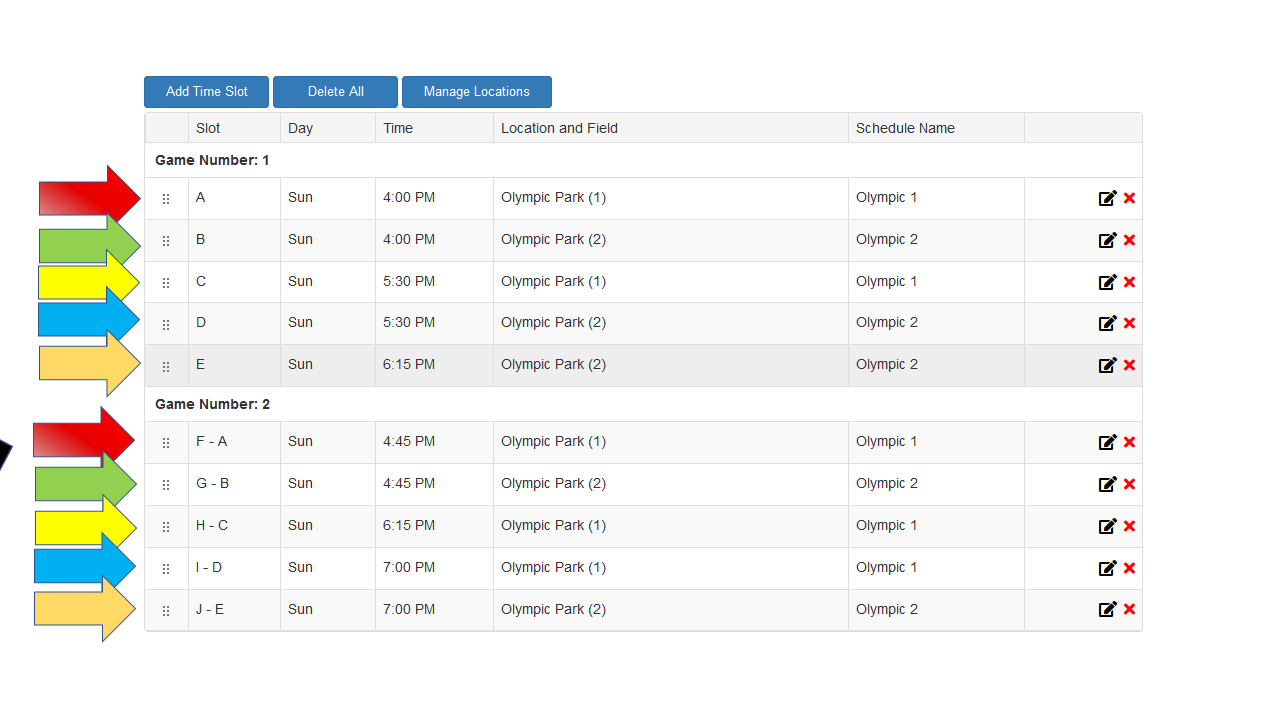This screenshot has width=1280, height=720.
Task: Delete time slot I - D
Action: [x=1129, y=568]
